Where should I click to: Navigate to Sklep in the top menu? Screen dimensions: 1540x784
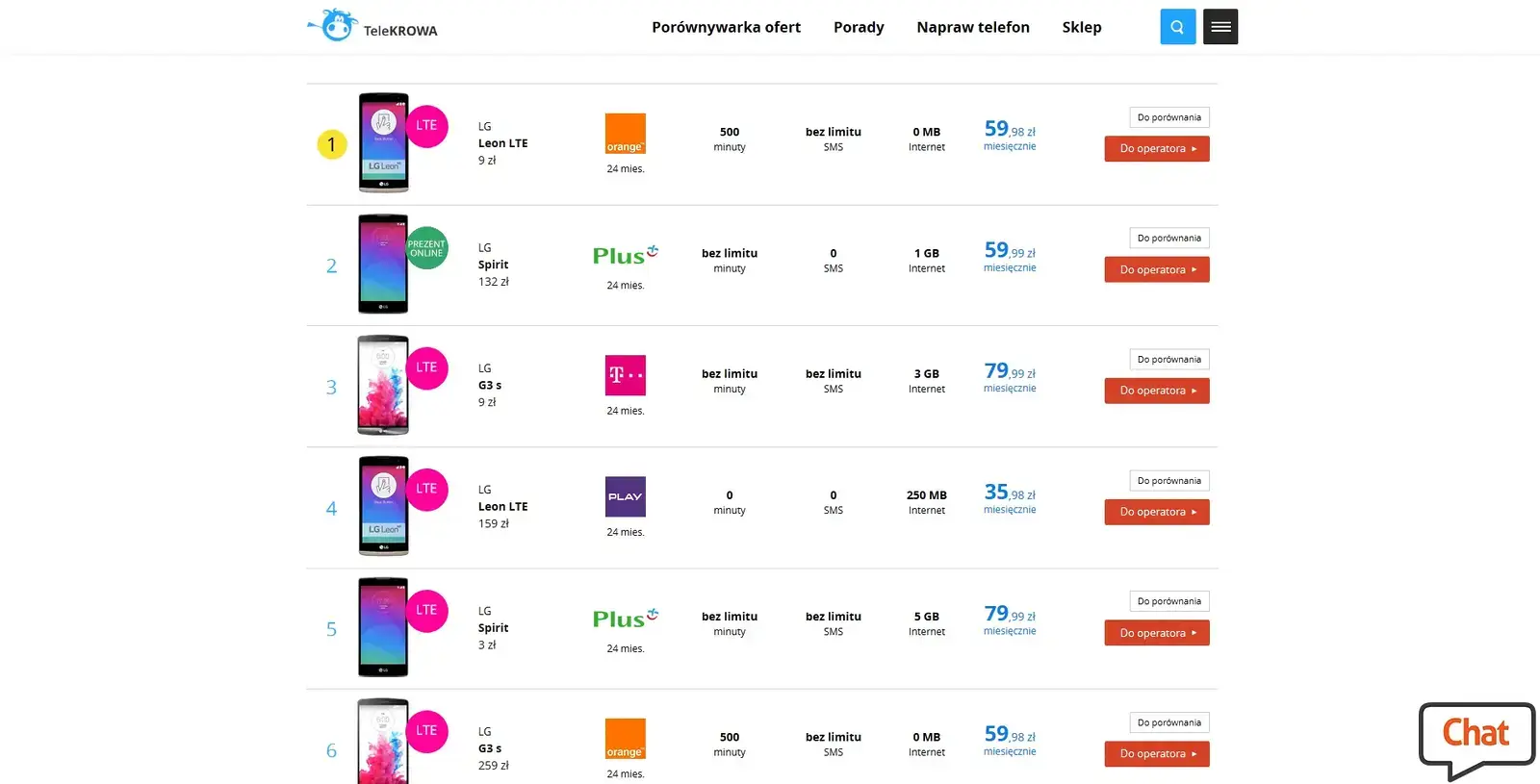[1081, 27]
